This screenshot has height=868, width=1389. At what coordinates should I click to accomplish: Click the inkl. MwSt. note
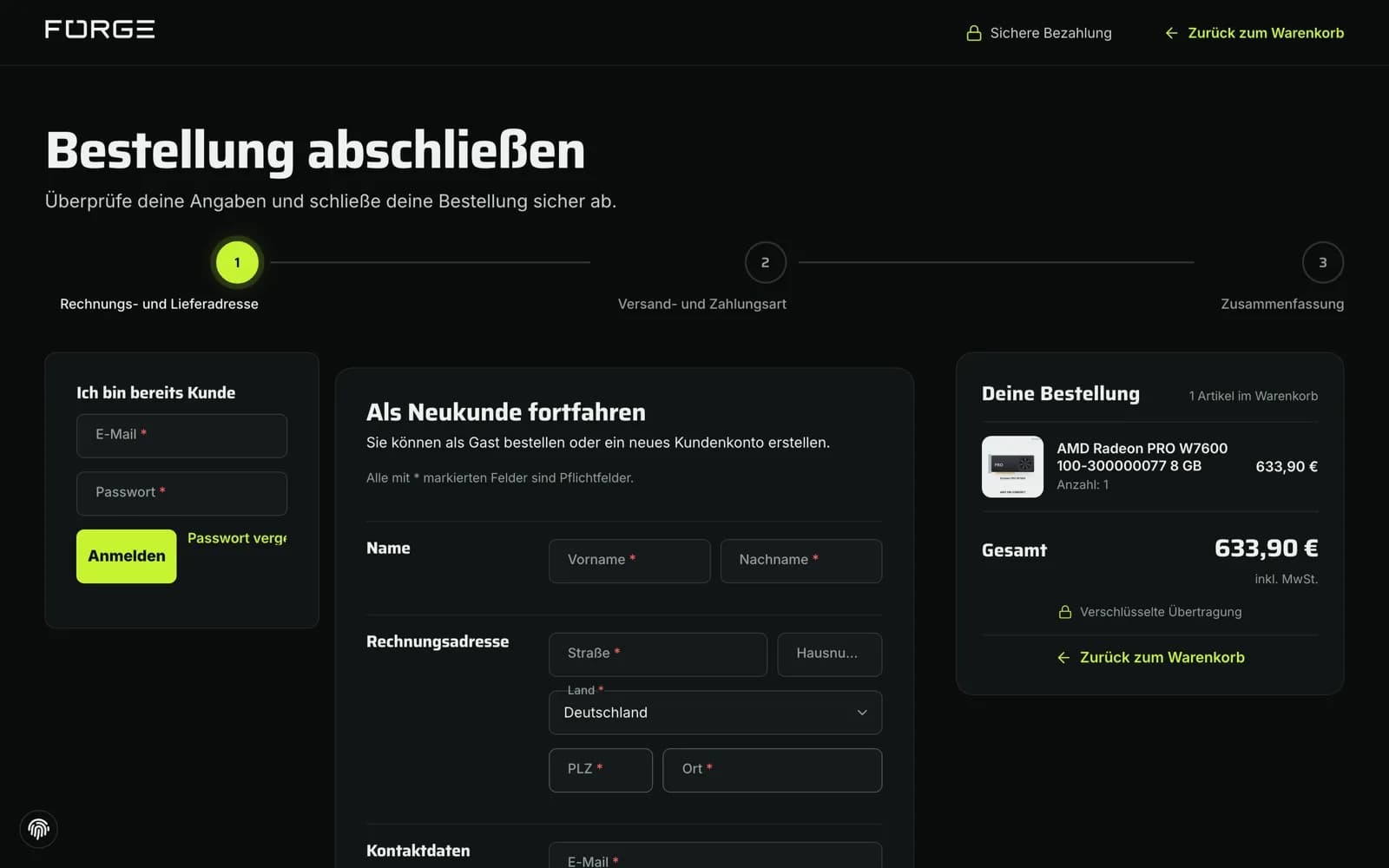pyautogui.click(x=1286, y=579)
